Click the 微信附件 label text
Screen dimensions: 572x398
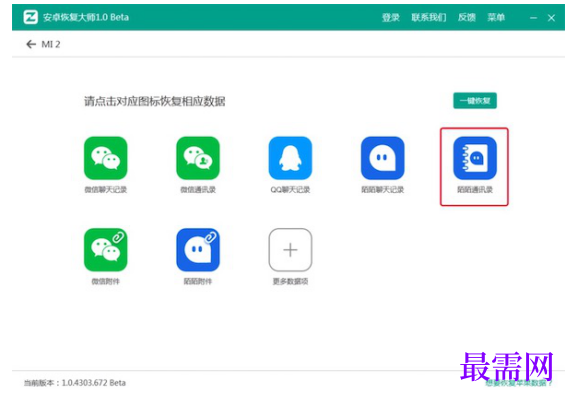pyautogui.click(x=105, y=281)
